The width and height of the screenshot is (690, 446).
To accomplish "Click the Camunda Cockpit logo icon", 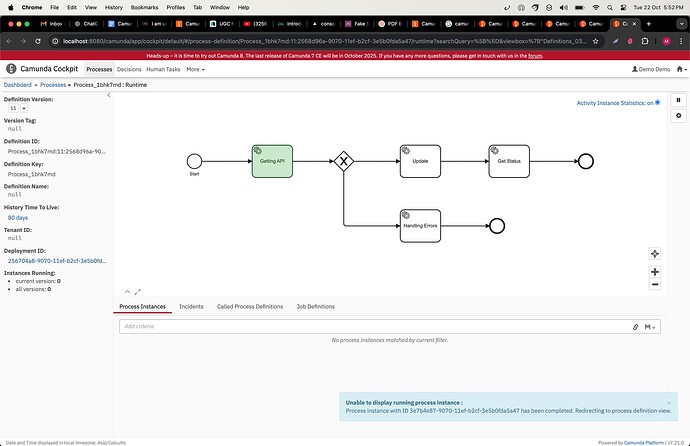I will pos(12,70).
